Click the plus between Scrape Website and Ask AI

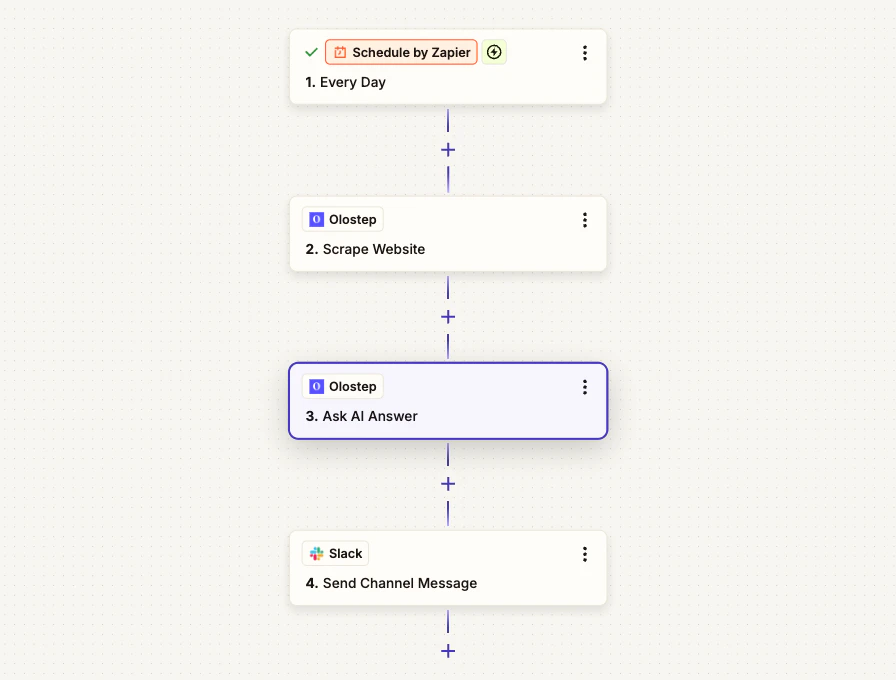448,316
